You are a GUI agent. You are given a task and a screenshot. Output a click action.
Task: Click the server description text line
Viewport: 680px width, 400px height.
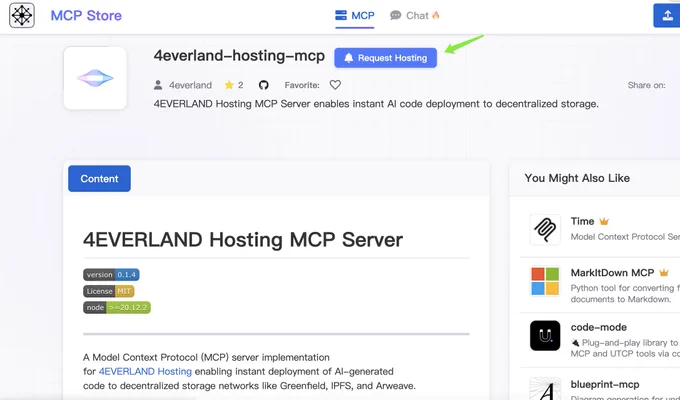tap(376, 104)
